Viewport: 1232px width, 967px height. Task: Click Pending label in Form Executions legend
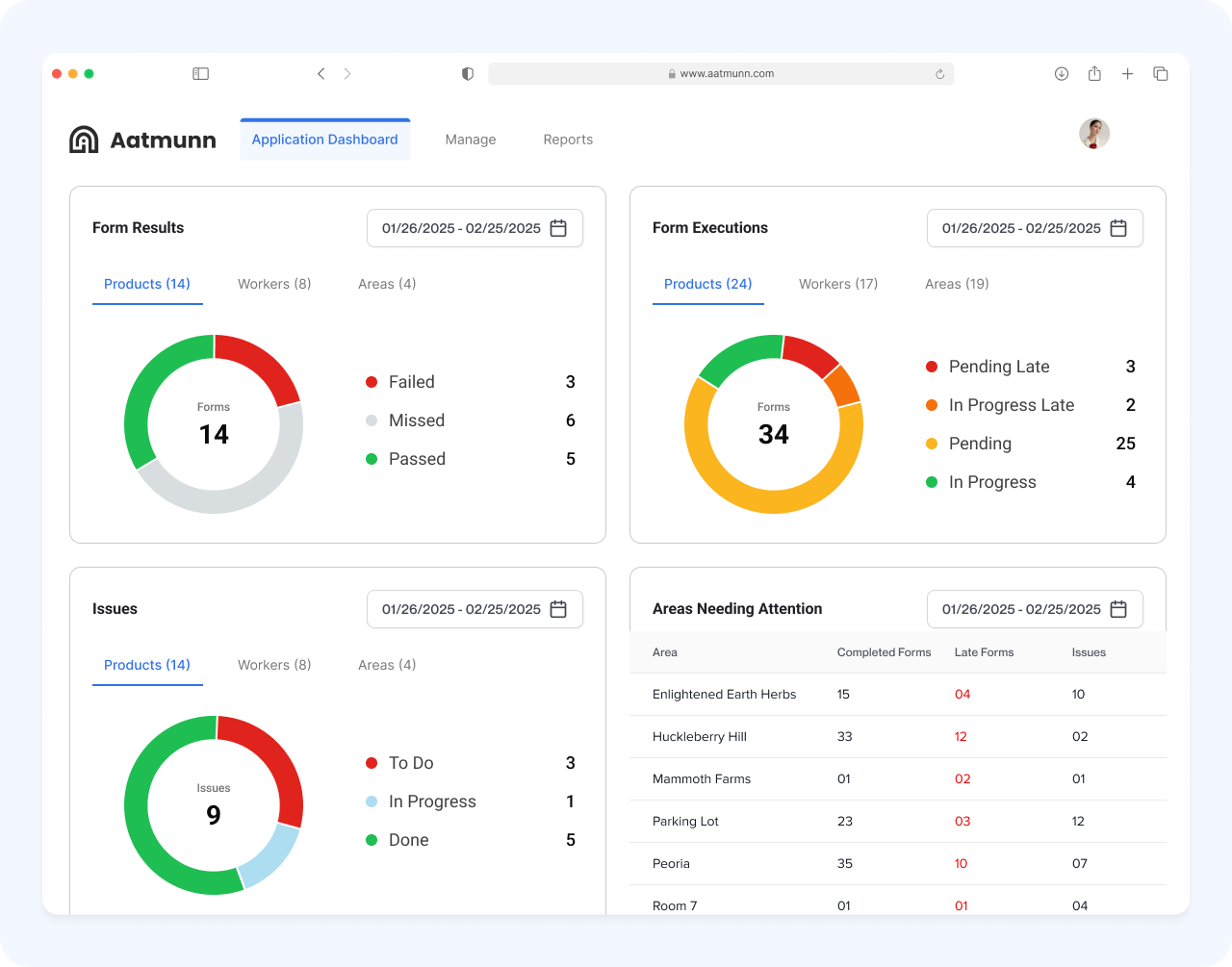coord(980,444)
